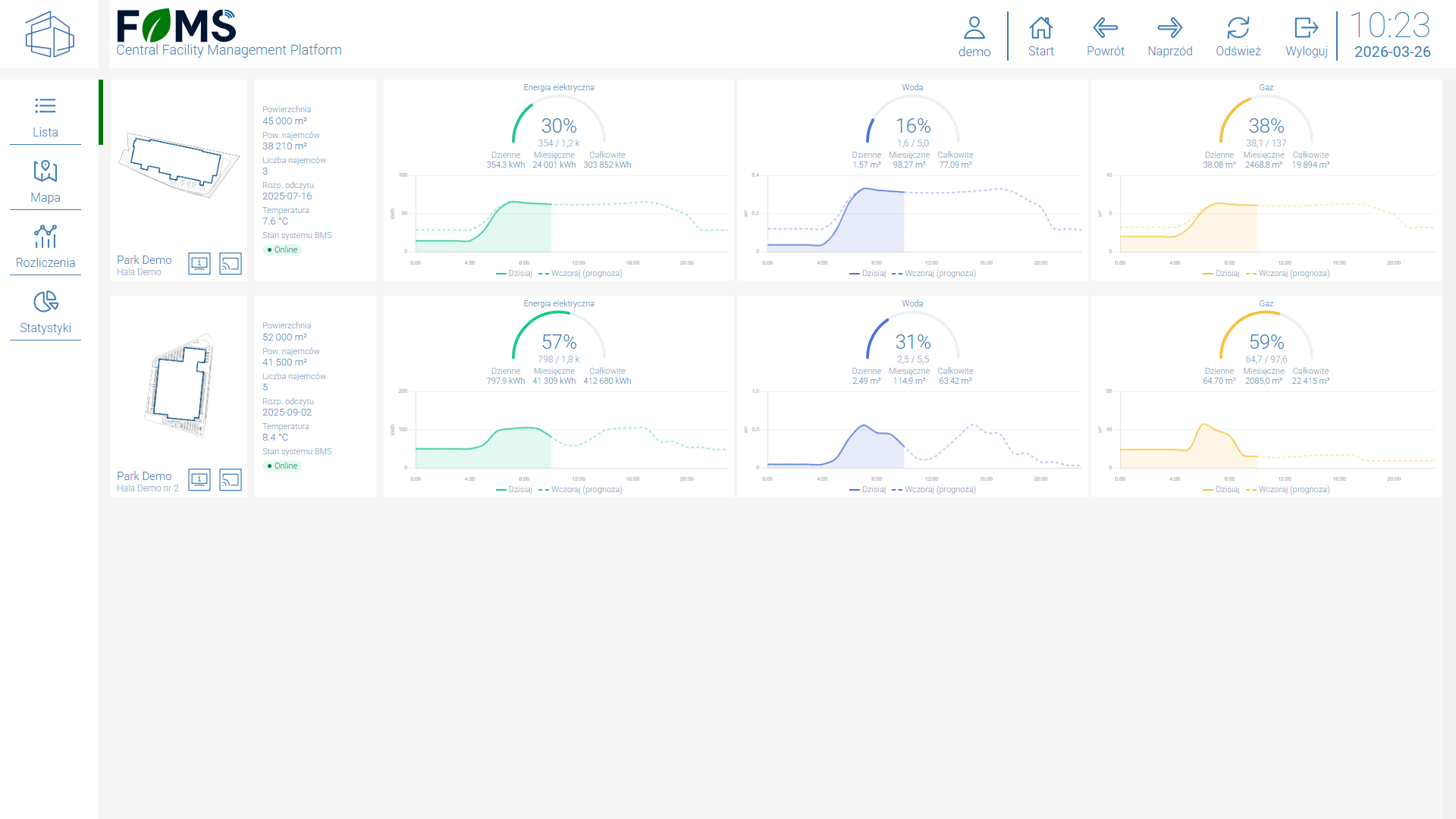Click the building logo icon top-left
The width and height of the screenshot is (1456, 819).
pyautogui.click(x=49, y=34)
